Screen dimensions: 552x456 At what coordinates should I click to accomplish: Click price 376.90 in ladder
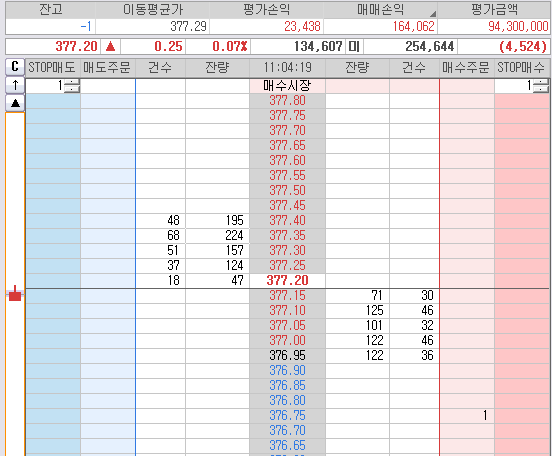coord(287,371)
